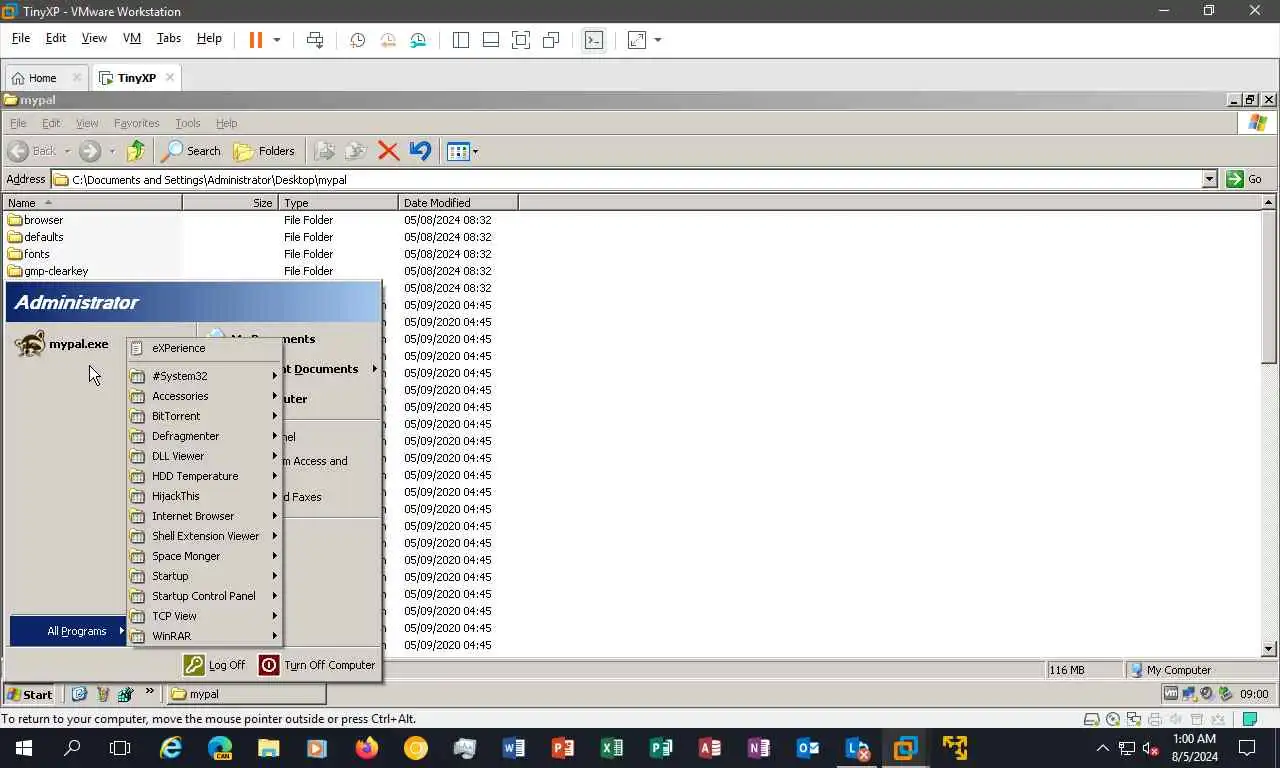Click Turn Off Computer button

(x=317, y=665)
